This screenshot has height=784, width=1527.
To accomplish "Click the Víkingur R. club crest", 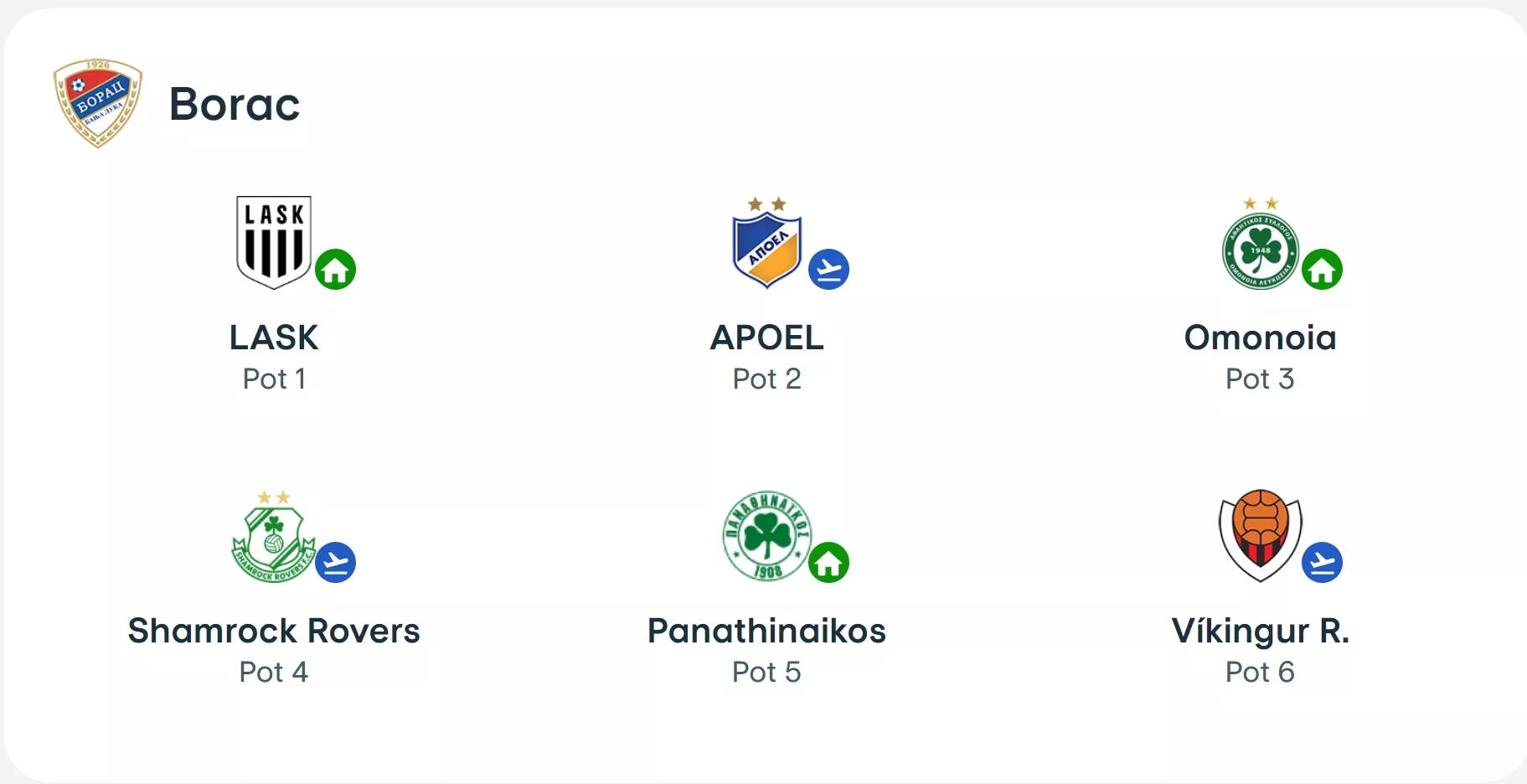I will (1260, 535).
